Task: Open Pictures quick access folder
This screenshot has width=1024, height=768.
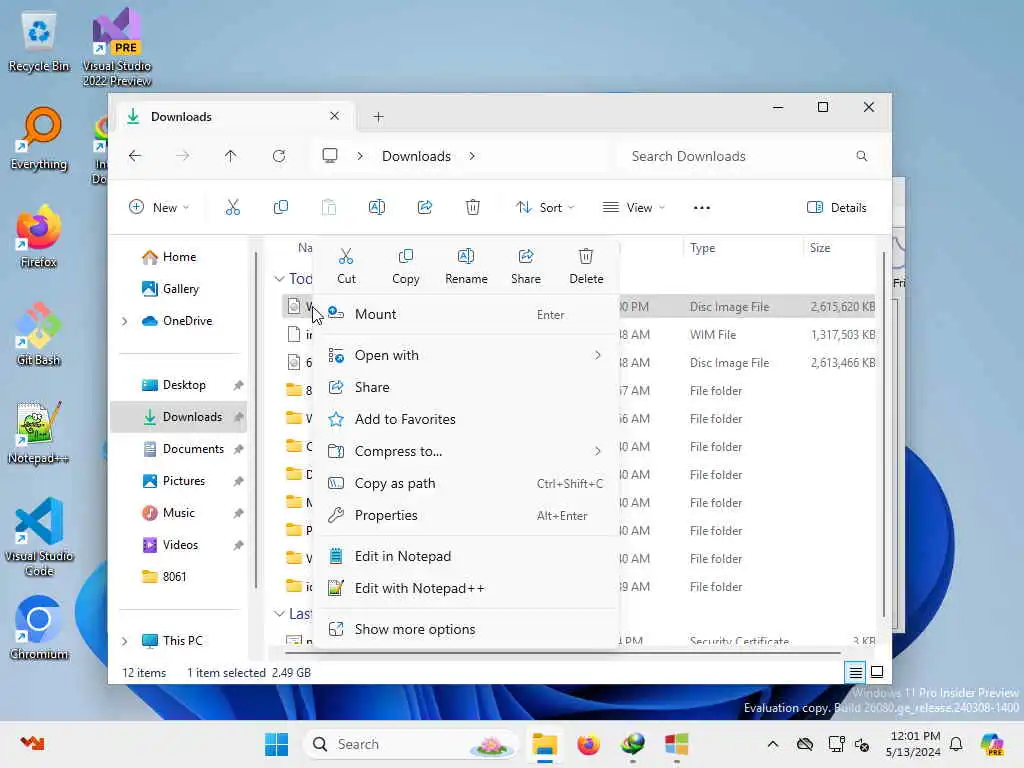Action: click(x=184, y=481)
